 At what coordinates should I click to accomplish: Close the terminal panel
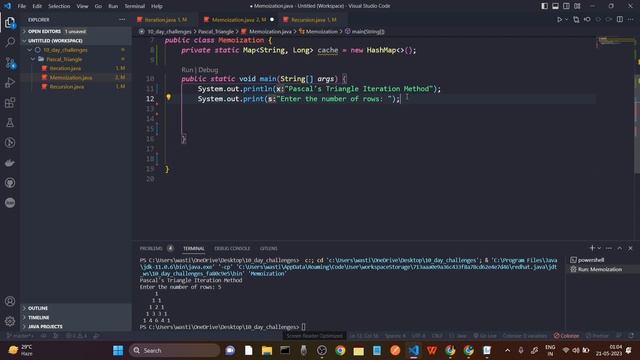630,248
